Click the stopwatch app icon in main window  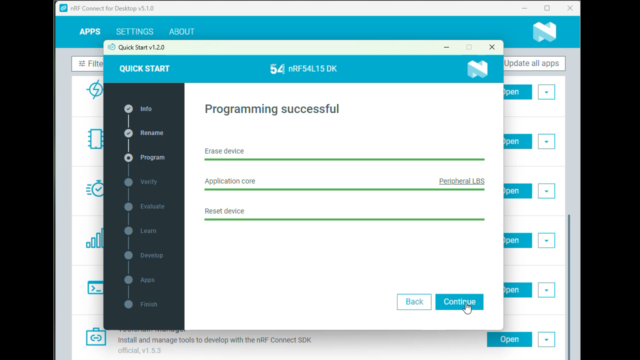(x=95, y=188)
